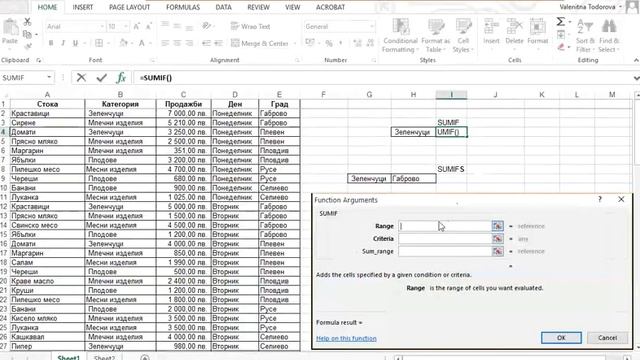Collapse dialog using the Range field icon

pos(497,226)
